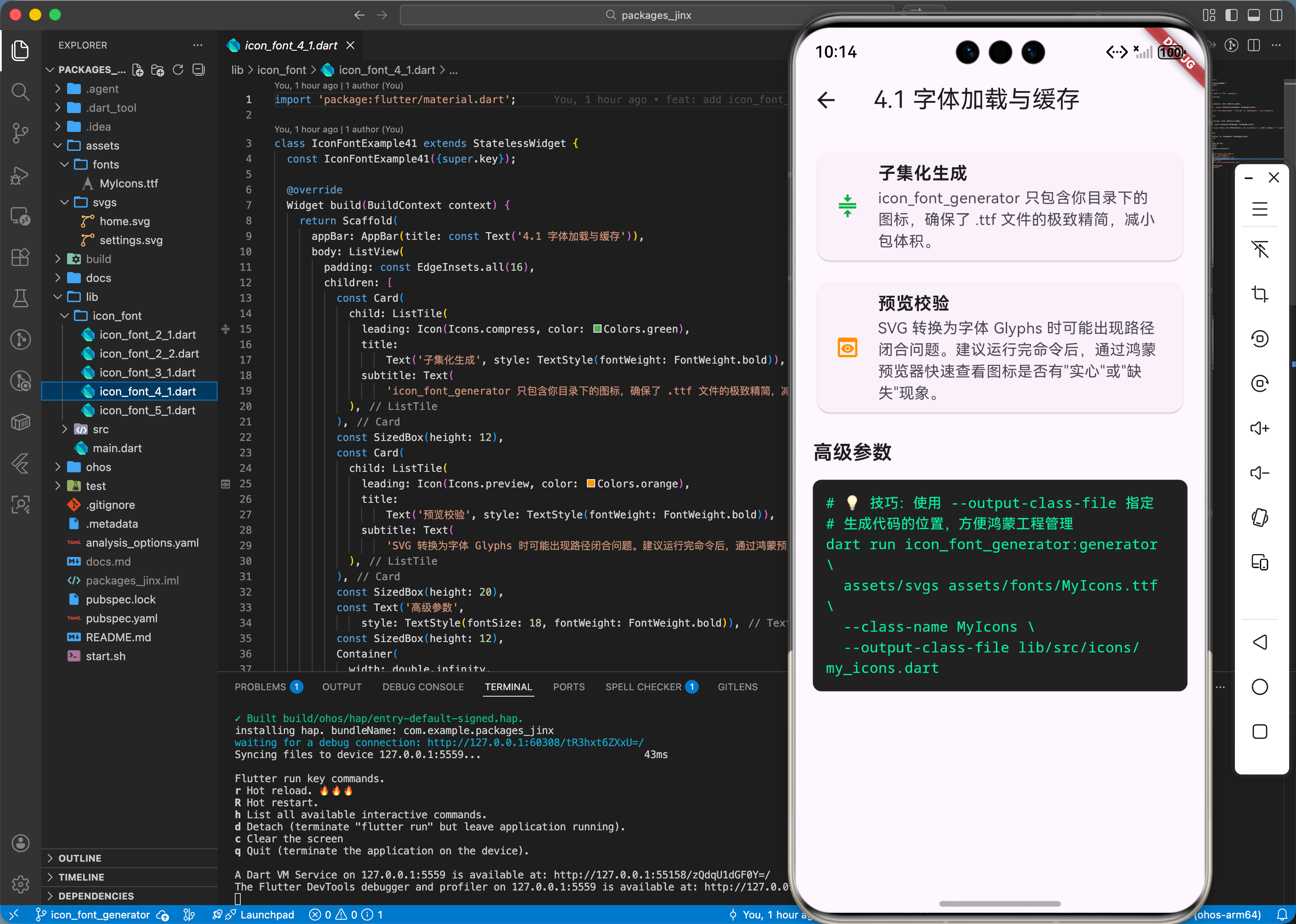Open the SPELL CHECKER tab
This screenshot has width=1296, height=924.
coord(644,687)
